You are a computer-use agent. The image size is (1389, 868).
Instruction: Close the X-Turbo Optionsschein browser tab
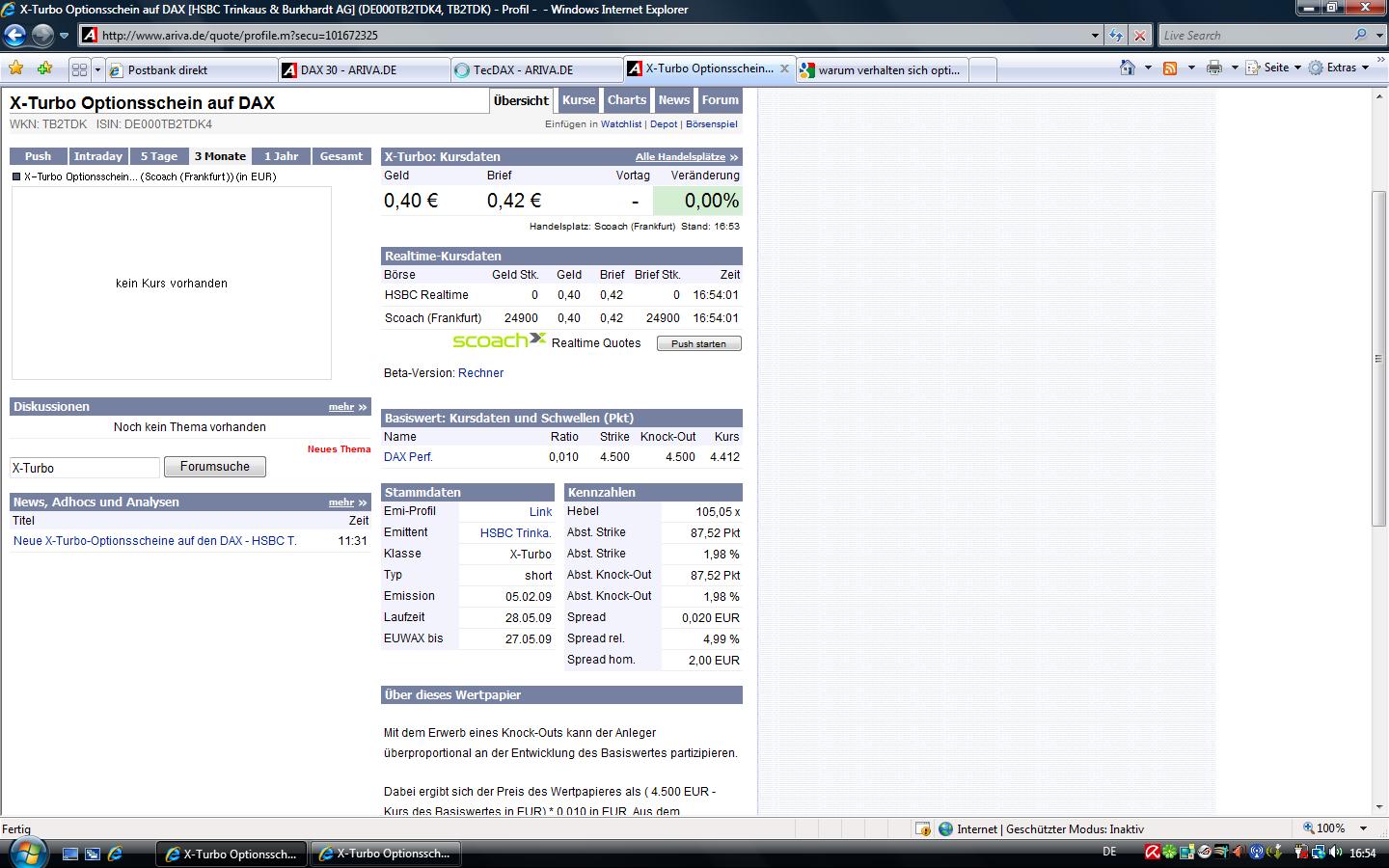(784, 68)
